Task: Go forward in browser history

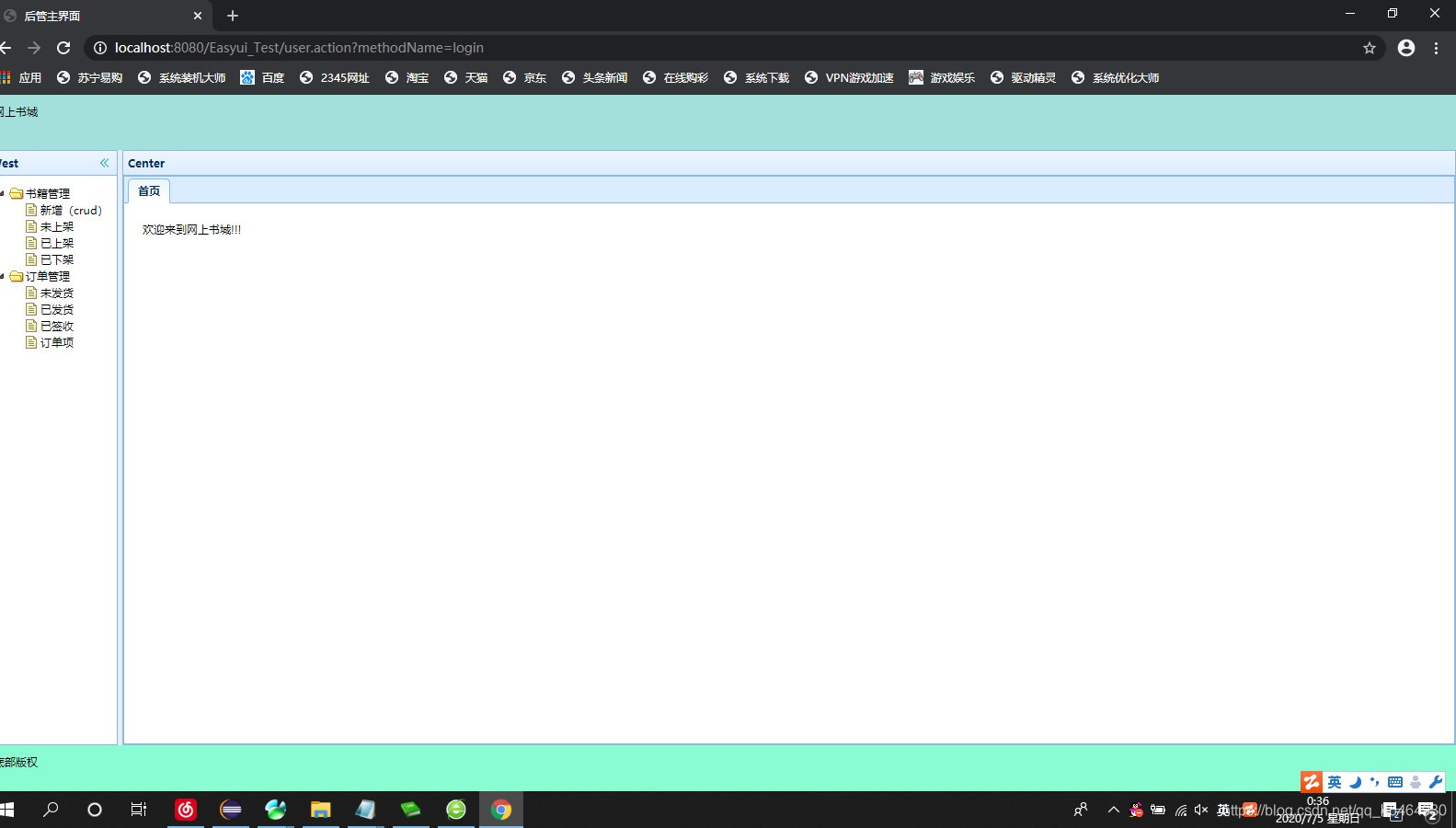Action: tap(34, 48)
